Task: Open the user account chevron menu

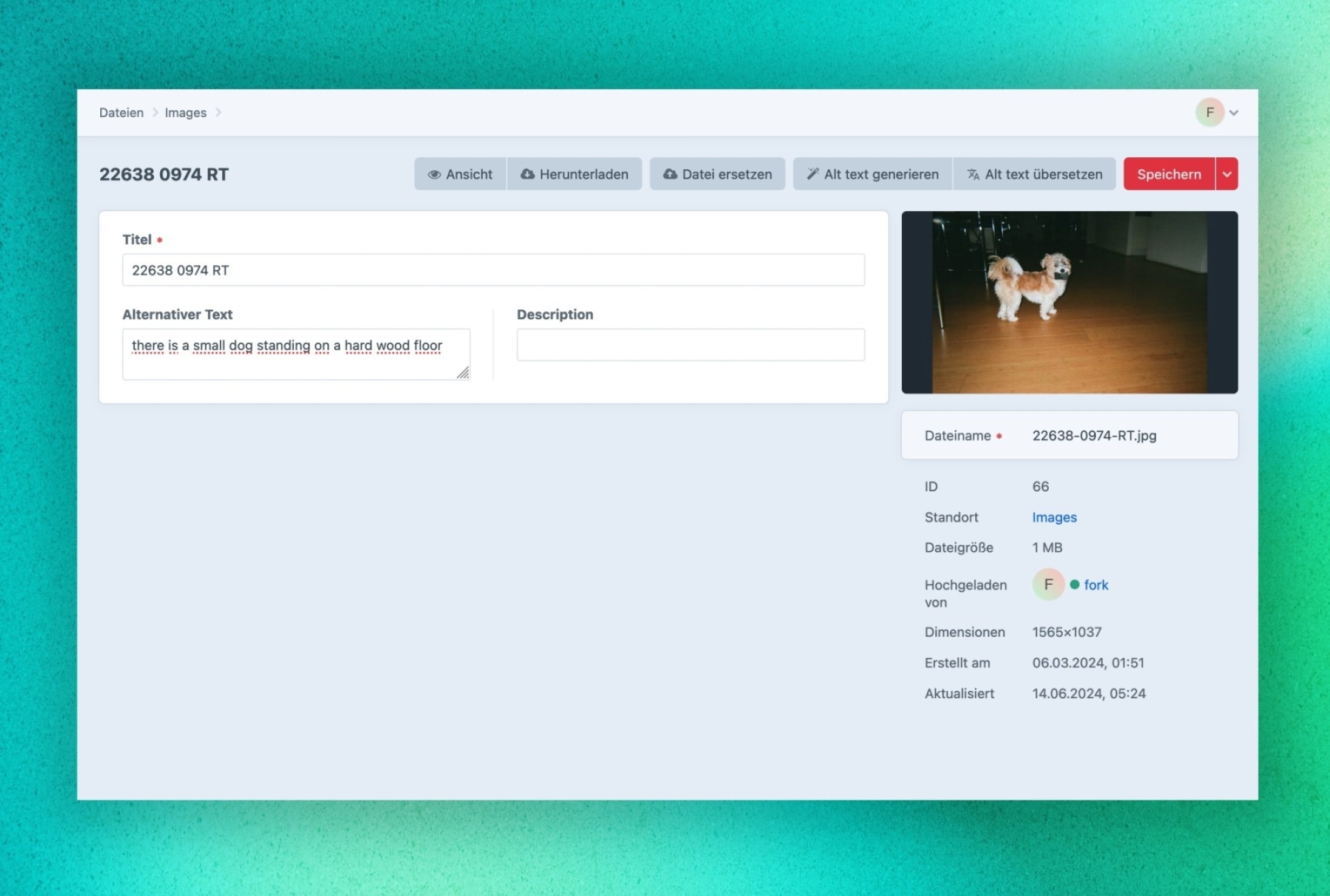Action: pos(1233,113)
